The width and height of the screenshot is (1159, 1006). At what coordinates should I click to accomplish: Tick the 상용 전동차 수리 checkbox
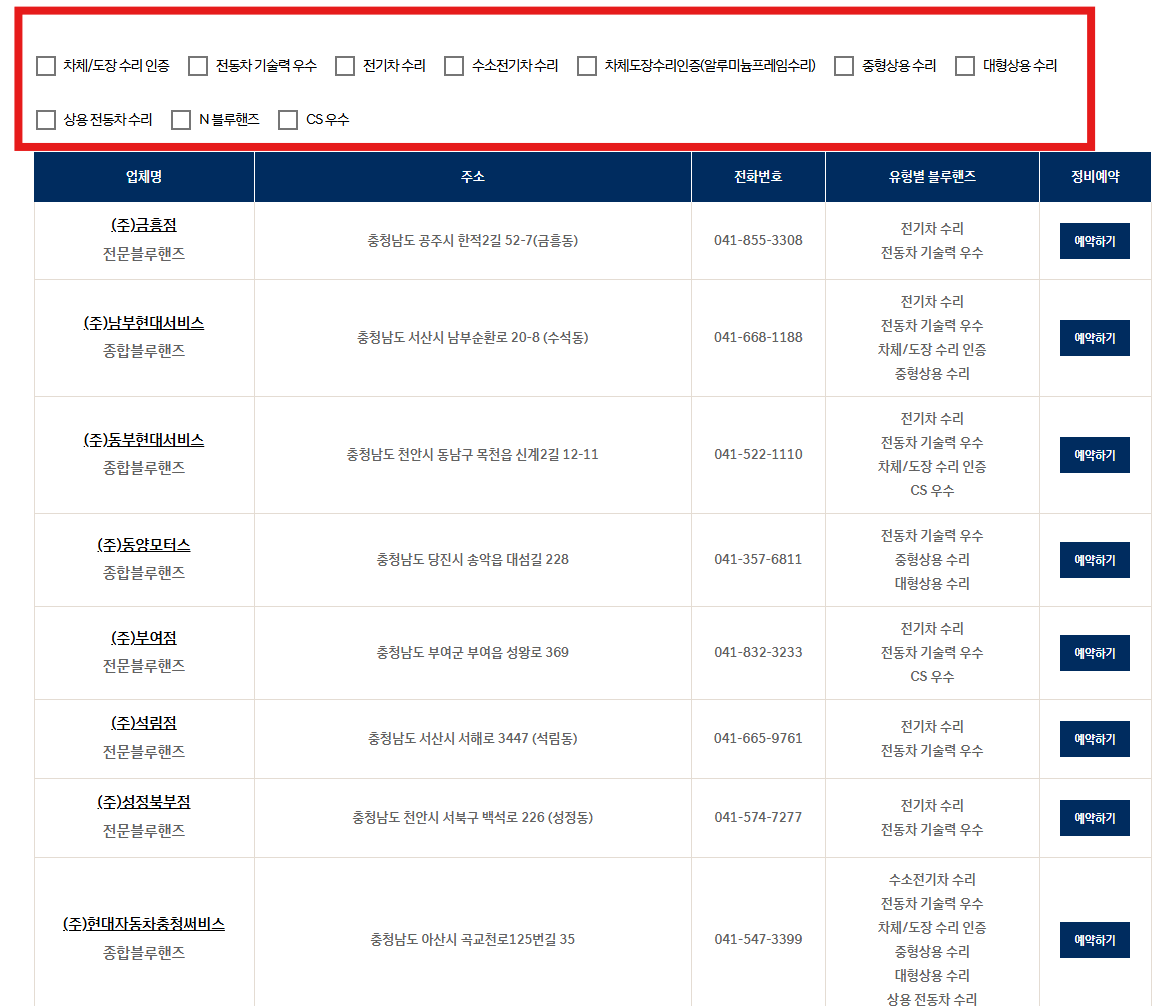click(x=46, y=120)
